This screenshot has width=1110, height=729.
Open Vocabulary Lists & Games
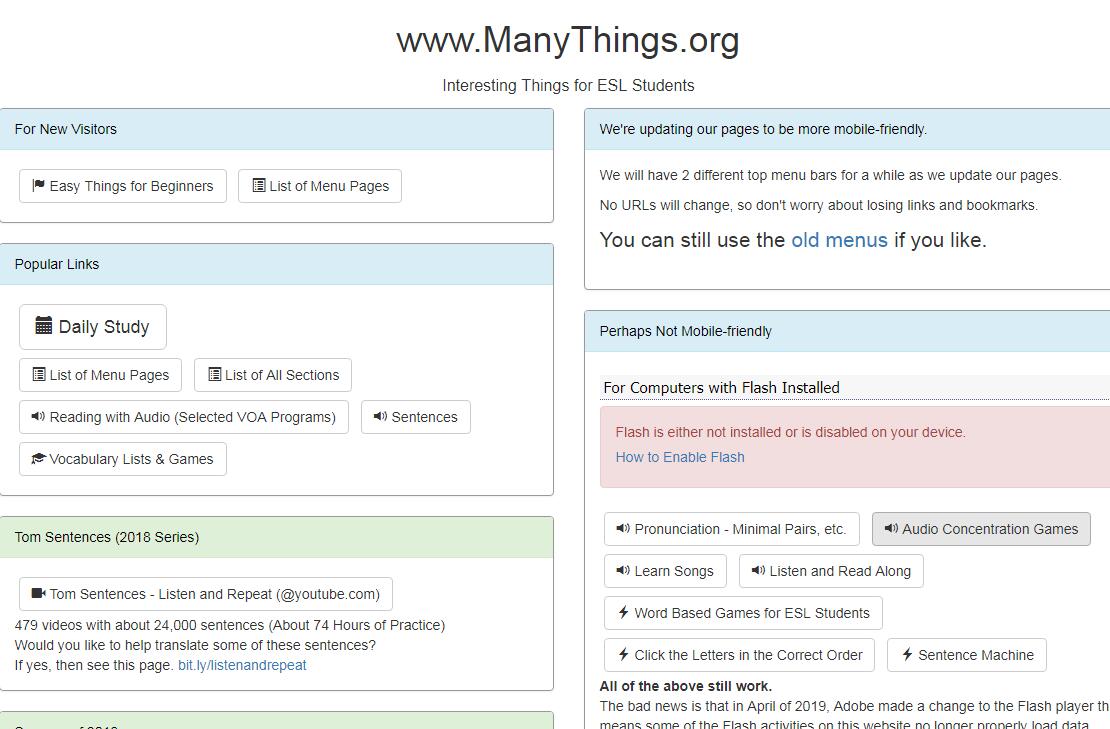coord(122,459)
